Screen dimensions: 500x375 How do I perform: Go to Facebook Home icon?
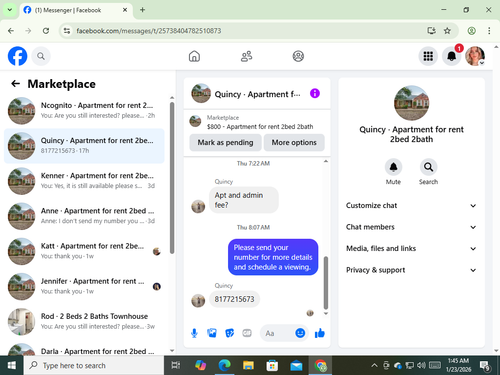coord(194,56)
